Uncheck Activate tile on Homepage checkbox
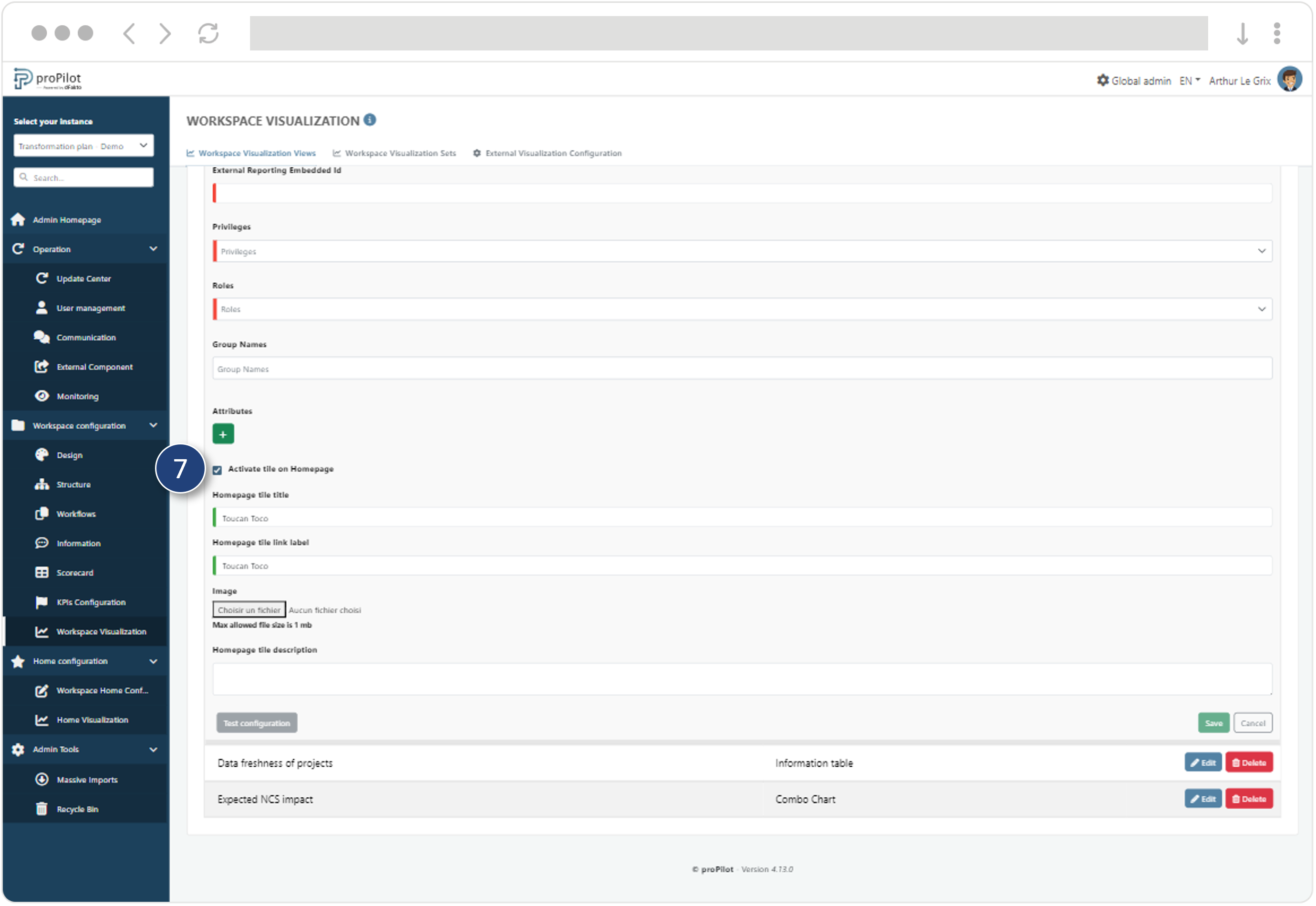 [218, 471]
